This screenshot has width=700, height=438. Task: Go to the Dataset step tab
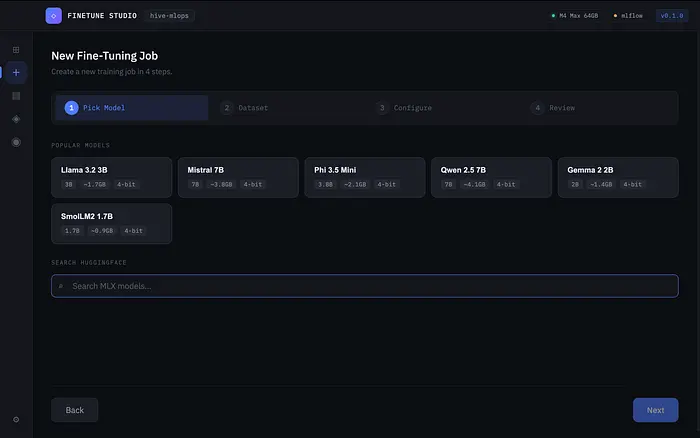[x=287, y=108]
